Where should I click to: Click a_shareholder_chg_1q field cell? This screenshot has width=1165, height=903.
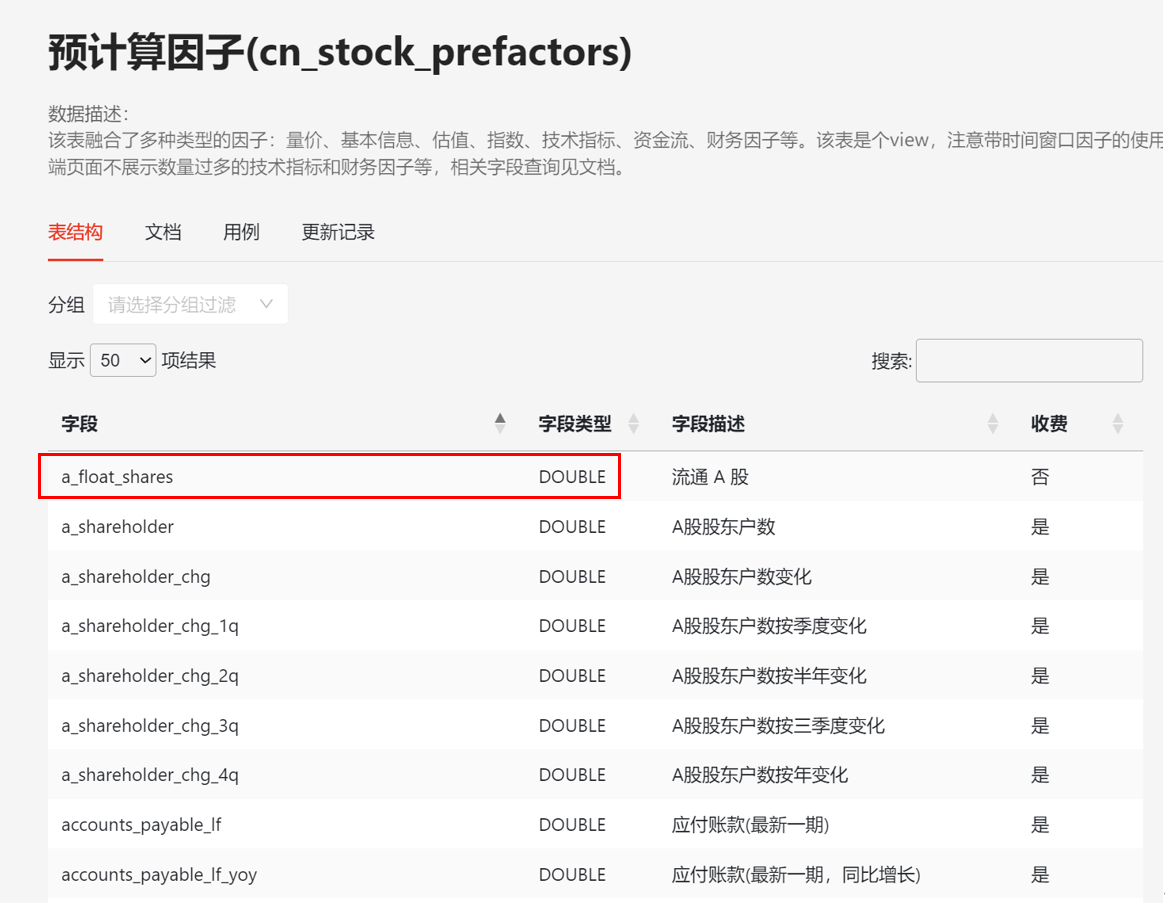click(x=150, y=626)
